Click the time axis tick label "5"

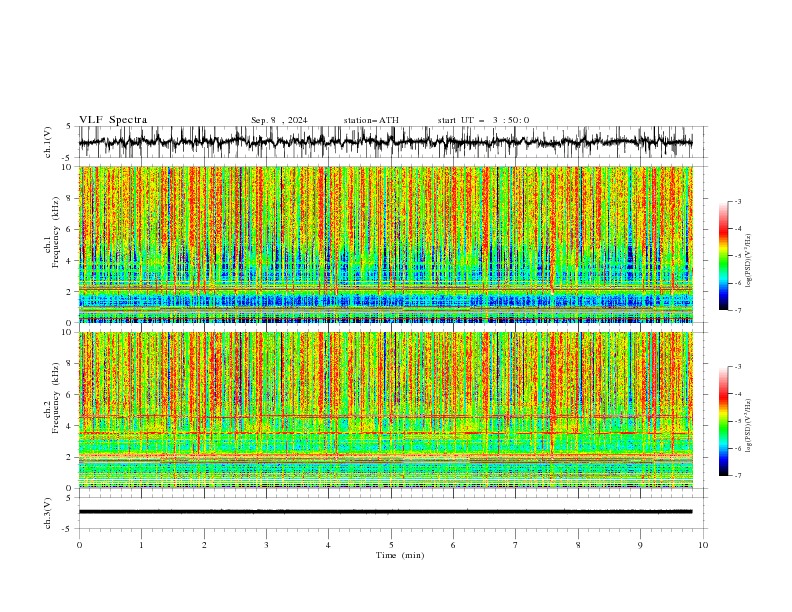391,545
